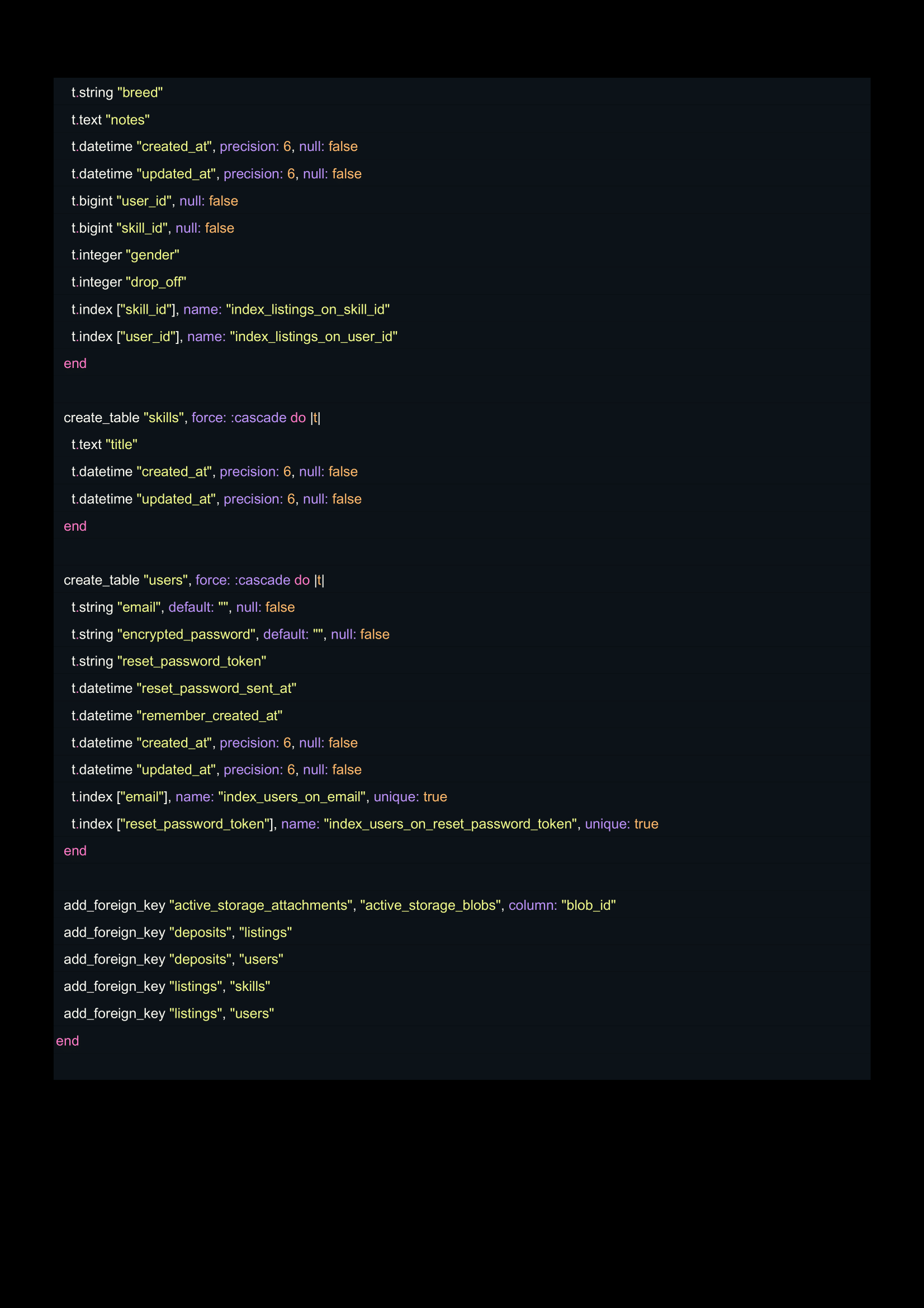Click the t.integer "gender" line
The image size is (924, 1308).
(125, 255)
